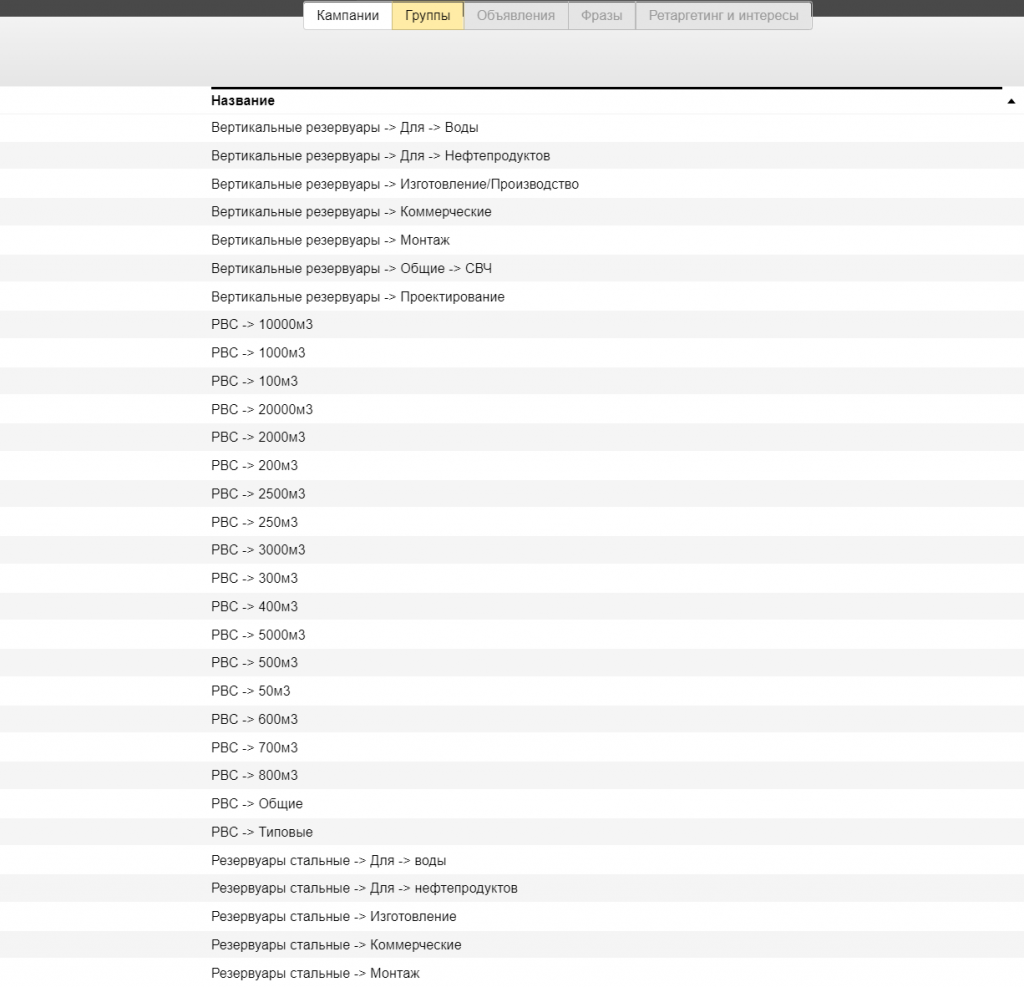Select the РВС -> Типовые group
Screen dimensions: 1024x987
[x=261, y=832]
